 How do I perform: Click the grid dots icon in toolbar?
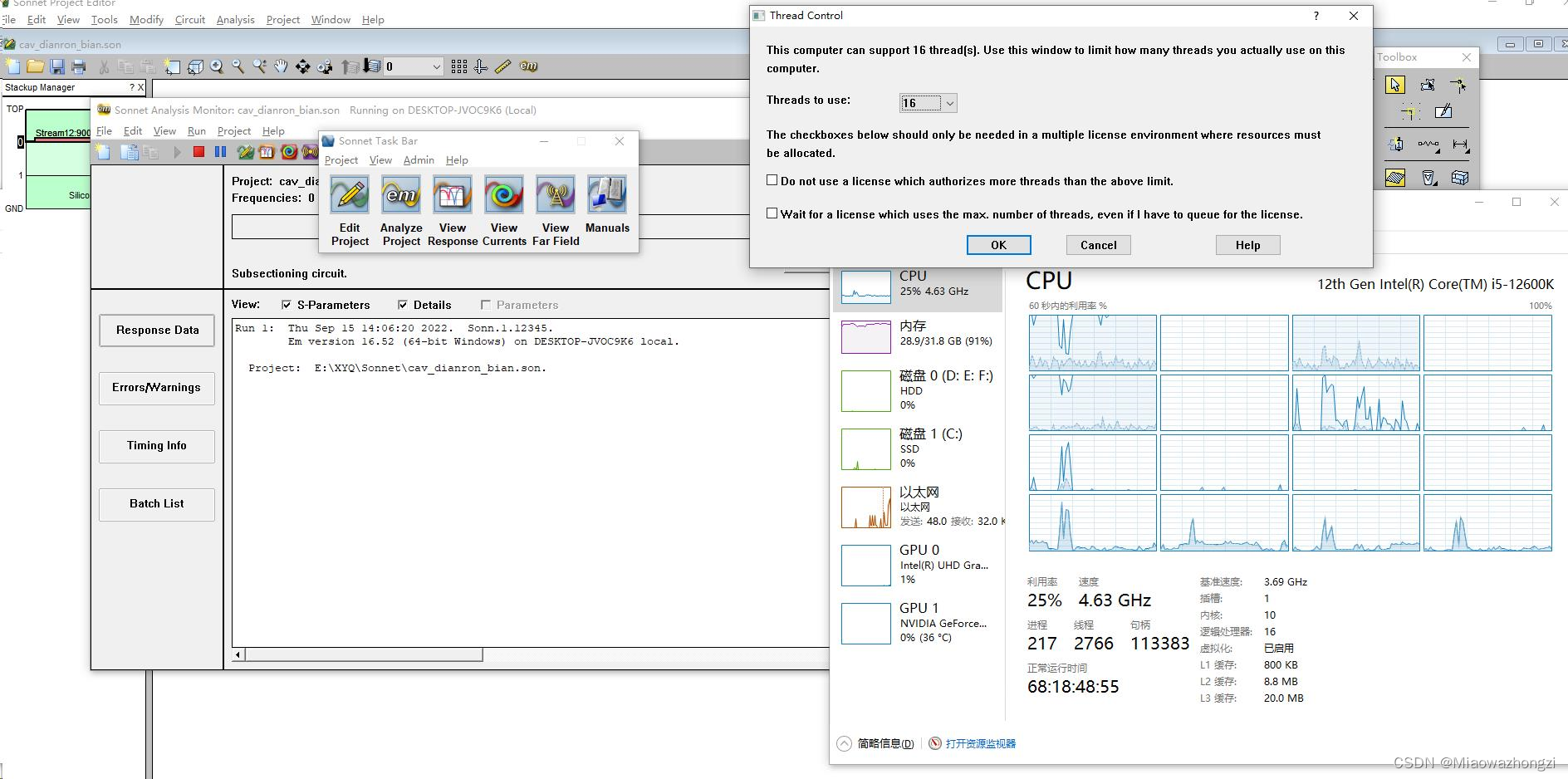click(459, 66)
